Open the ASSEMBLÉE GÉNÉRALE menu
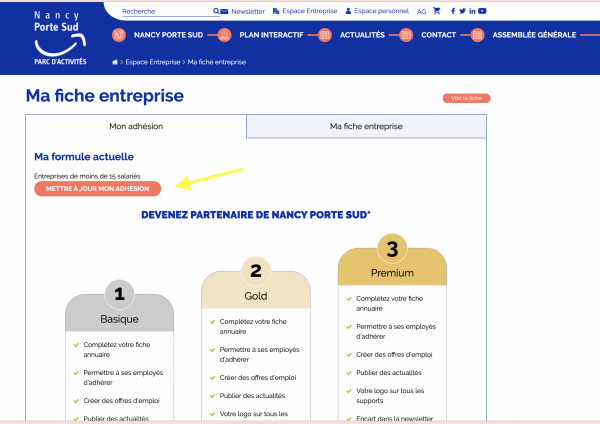Viewport: 600px width, 424px height. click(x=534, y=35)
